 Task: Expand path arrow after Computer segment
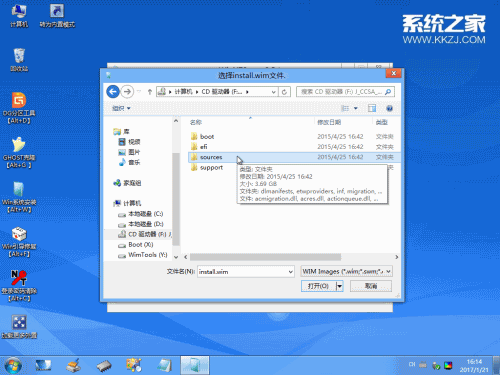pos(197,92)
